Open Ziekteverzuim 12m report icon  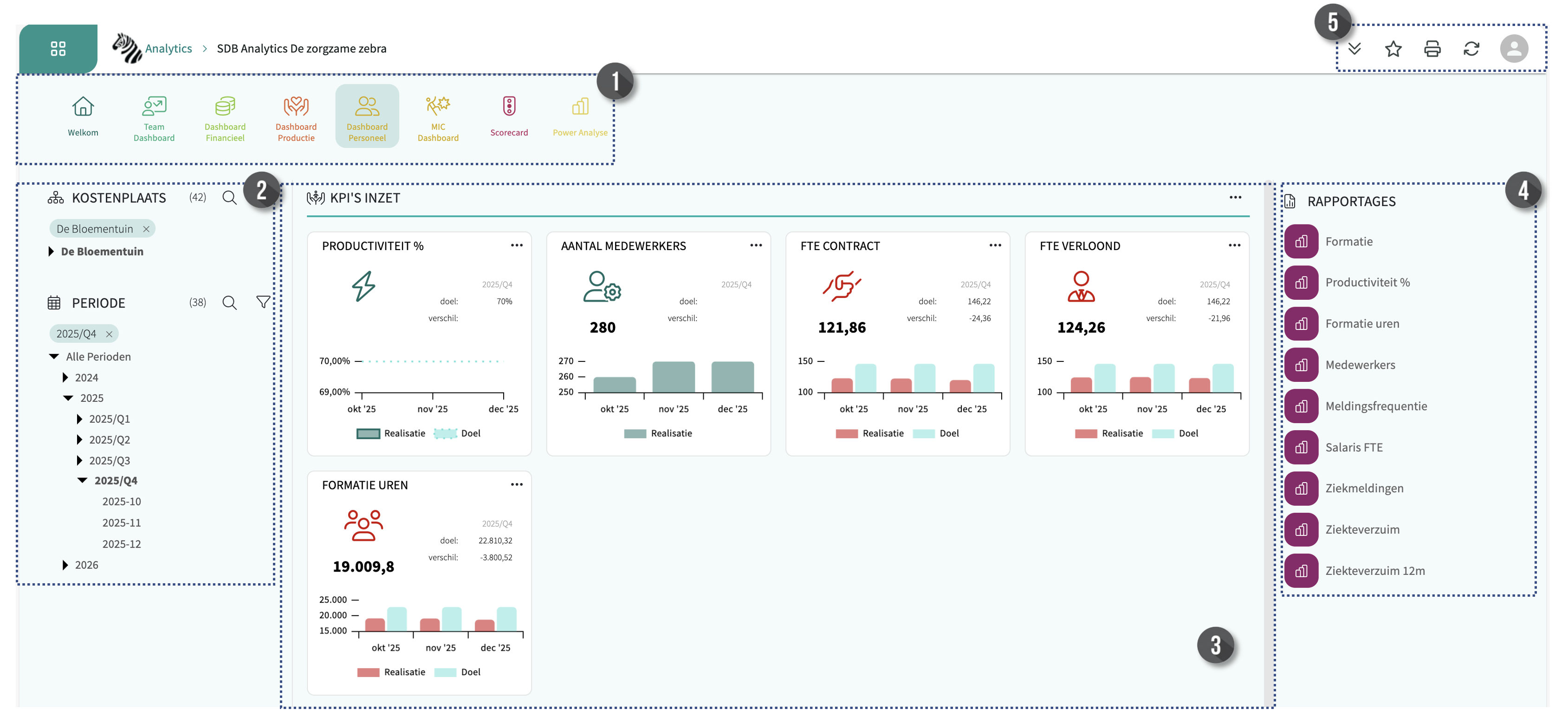pos(1301,571)
